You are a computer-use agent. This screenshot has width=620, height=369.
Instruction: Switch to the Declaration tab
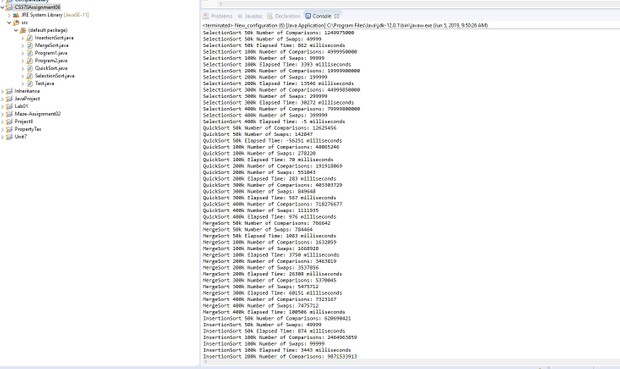284,16
